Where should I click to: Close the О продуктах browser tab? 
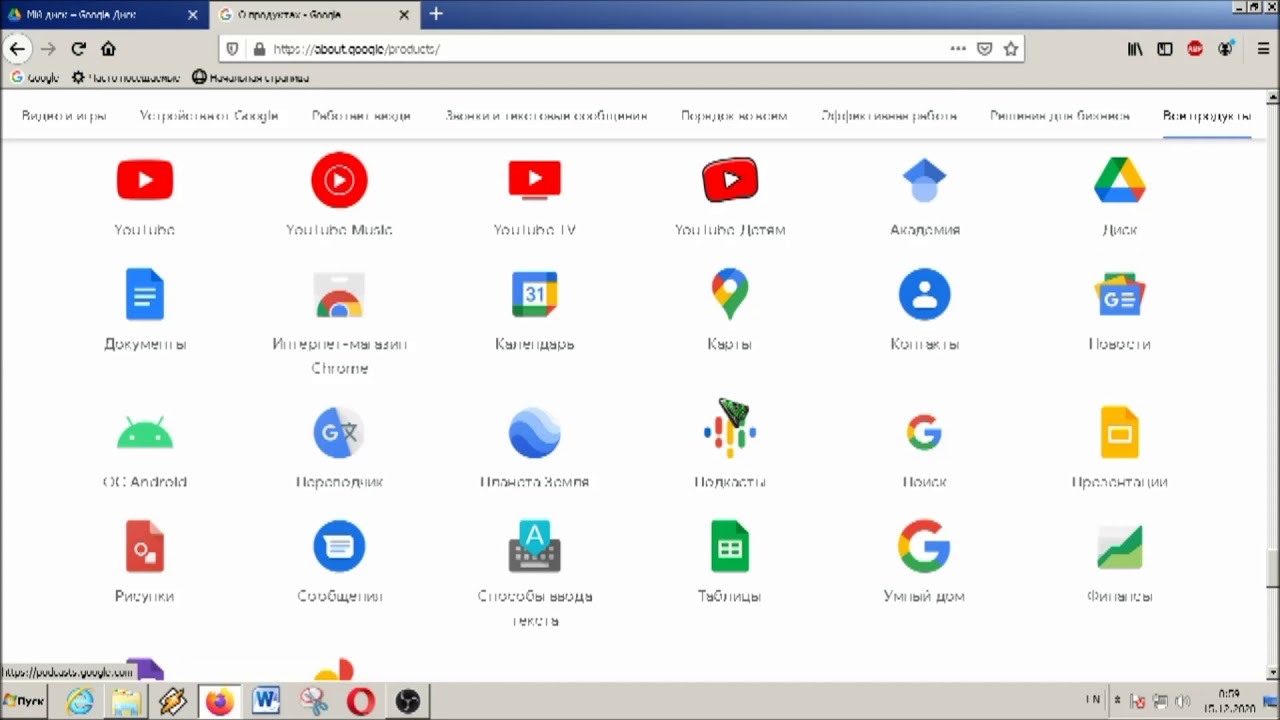404,15
